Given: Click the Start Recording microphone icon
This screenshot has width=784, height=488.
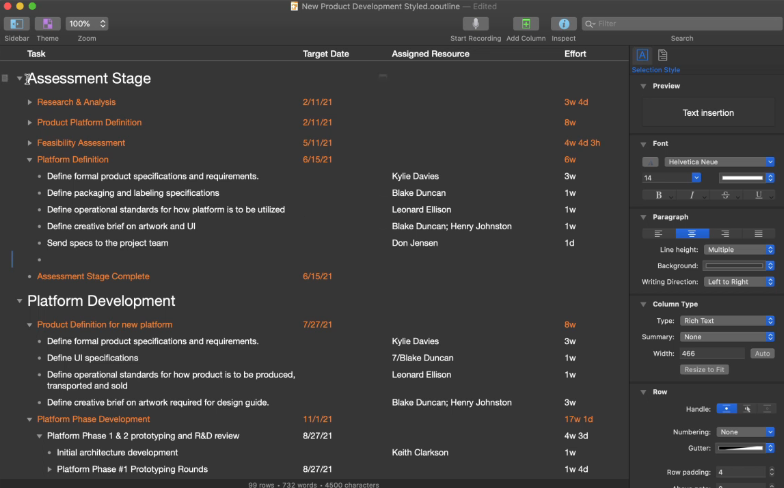Looking at the screenshot, I should point(476,24).
